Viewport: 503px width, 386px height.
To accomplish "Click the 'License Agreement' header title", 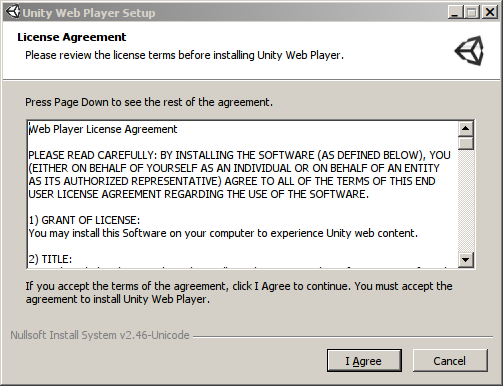I will [72, 37].
